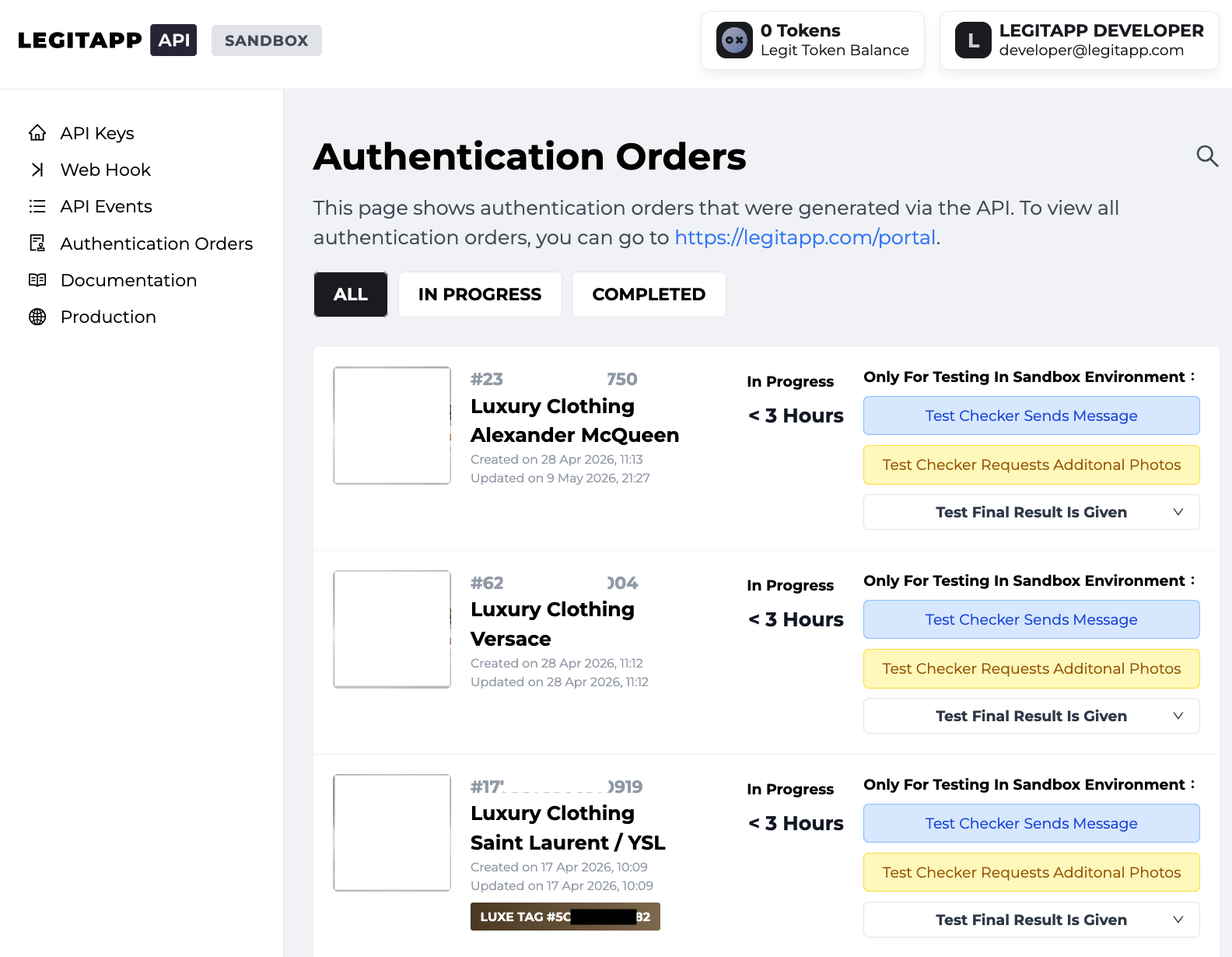Click the Web Hook arrow icon
The image size is (1232, 957).
coord(37,170)
